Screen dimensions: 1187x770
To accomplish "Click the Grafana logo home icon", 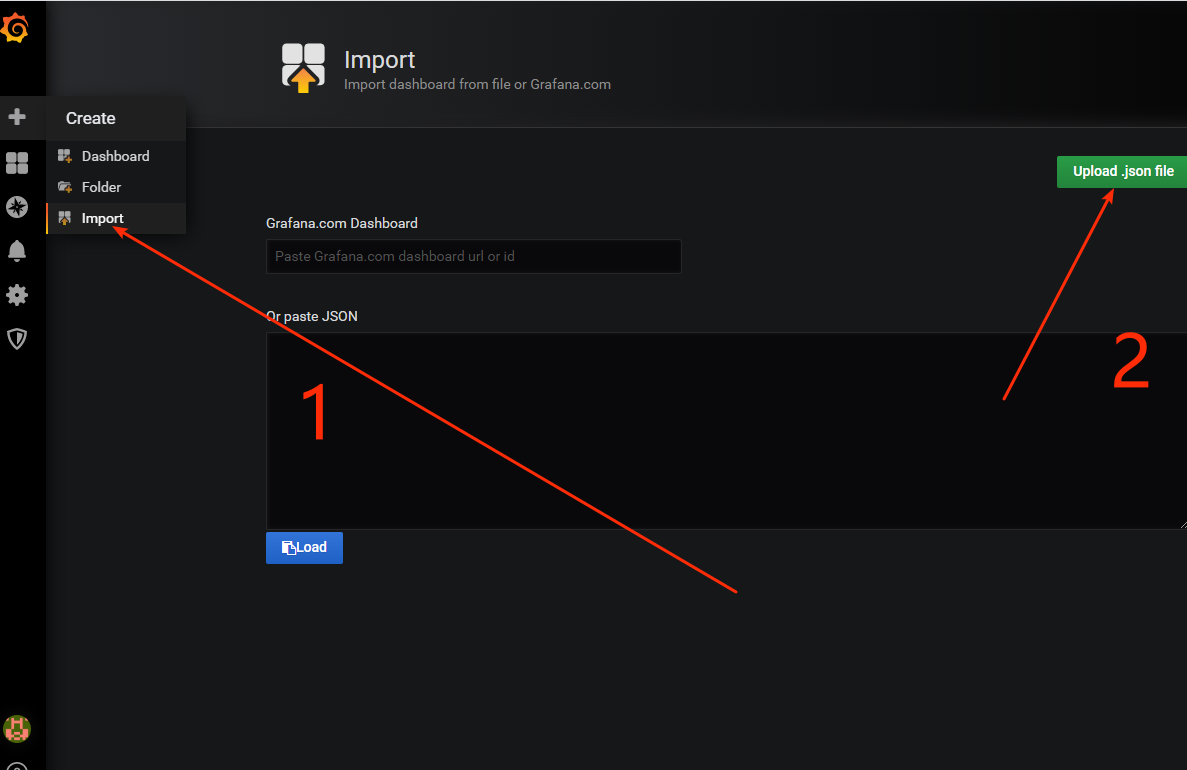I will coord(15,28).
